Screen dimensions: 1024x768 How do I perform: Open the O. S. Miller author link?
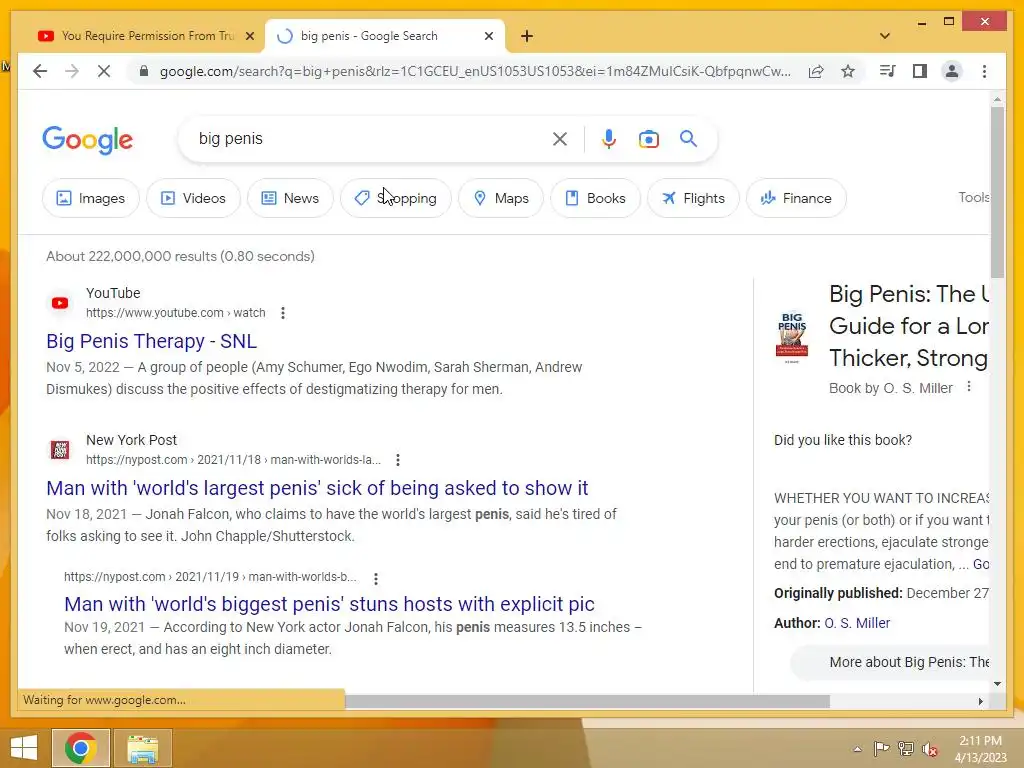point(857,623)
